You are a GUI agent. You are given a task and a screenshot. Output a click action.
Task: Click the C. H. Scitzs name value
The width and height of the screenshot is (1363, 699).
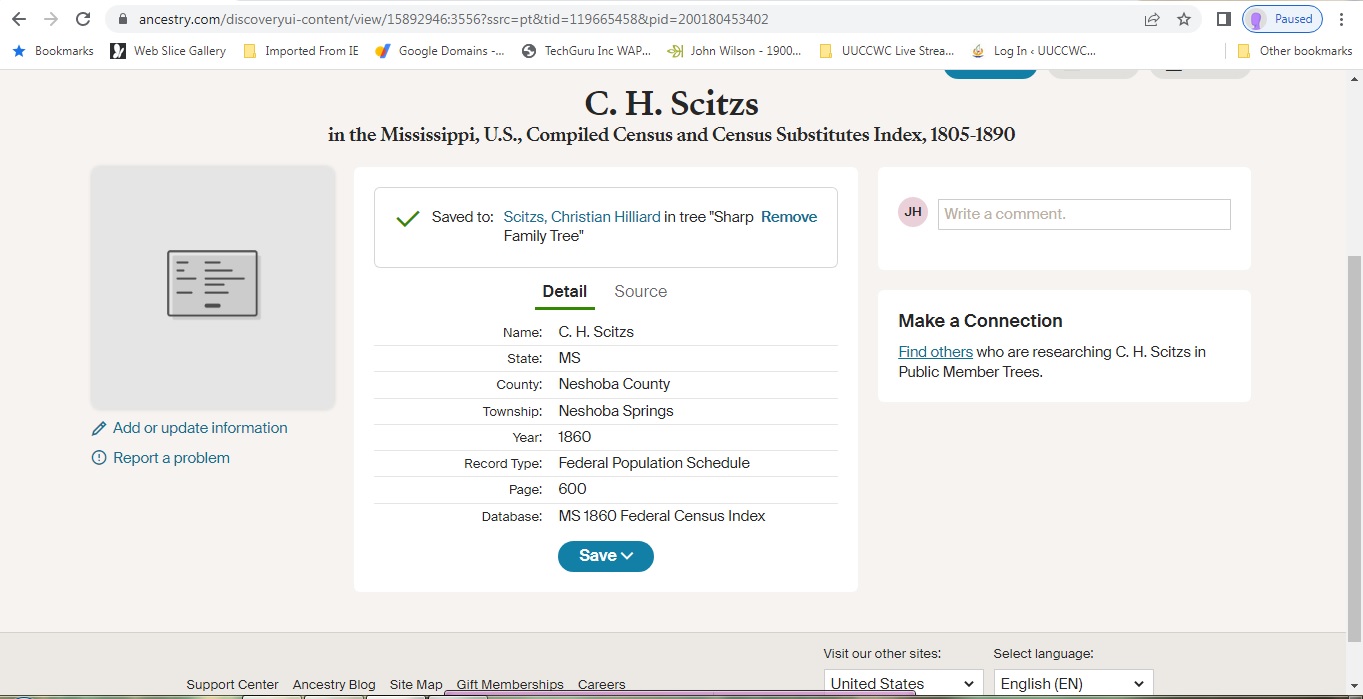[596, 332]
